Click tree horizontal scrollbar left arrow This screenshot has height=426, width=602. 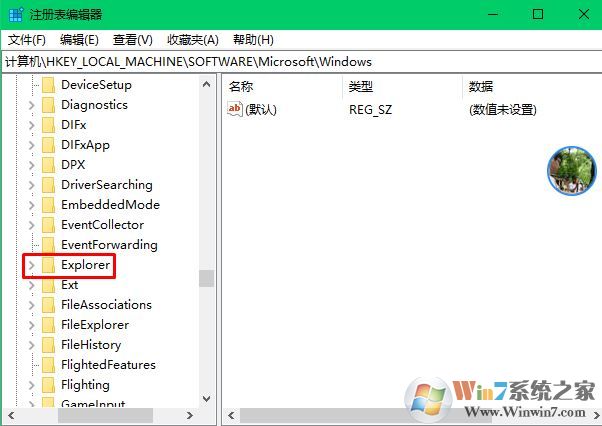[x=11, y=415]
